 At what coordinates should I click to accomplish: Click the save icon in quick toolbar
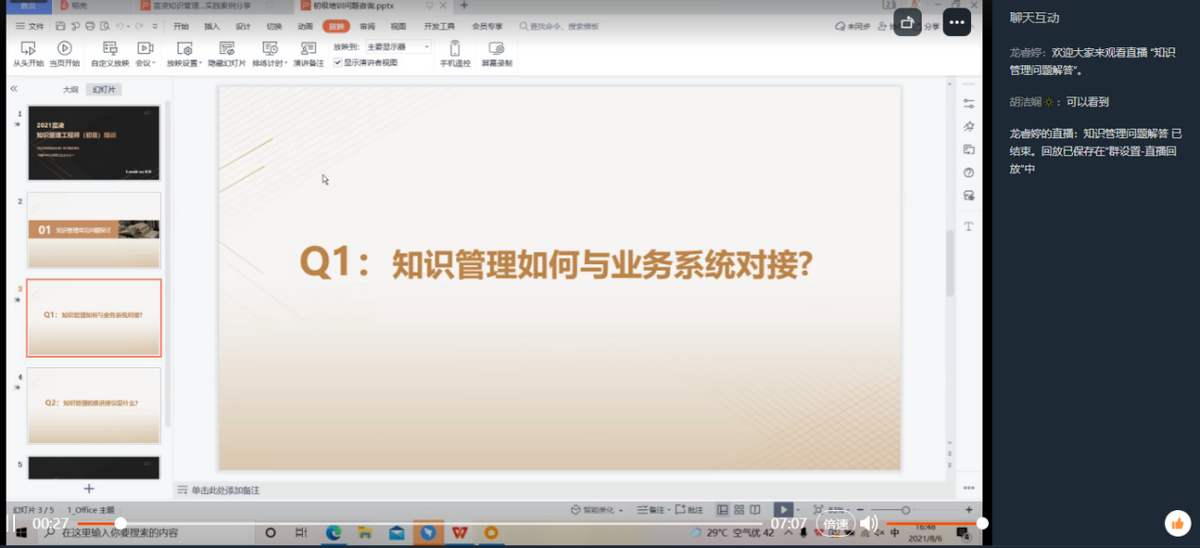(x=61, y=26)
